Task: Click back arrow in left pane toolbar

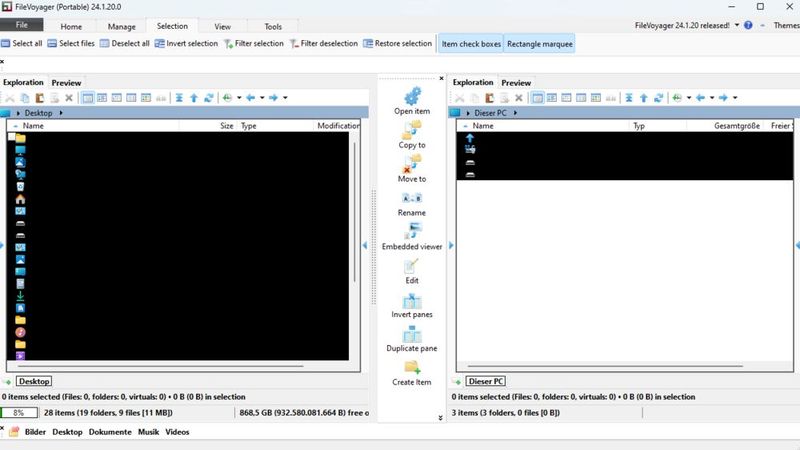Action: click(251, 97)
